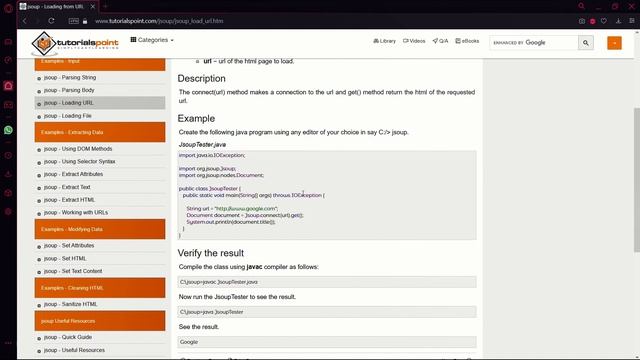Click Examples - Modifying Data header
640x360 pixels.
(x=100, y=229)
